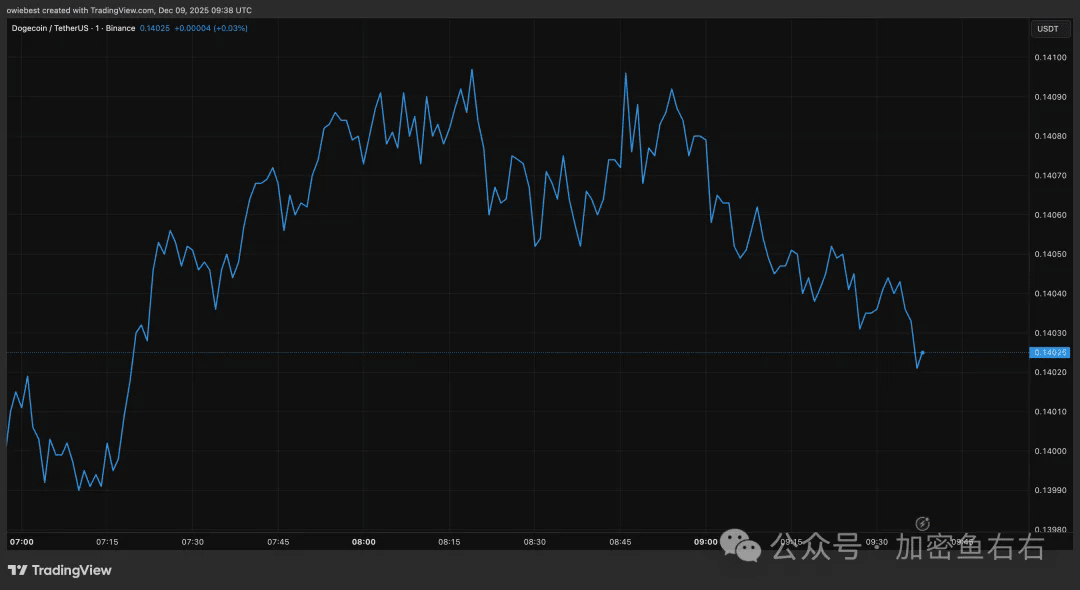The width and height of the screenshot is (1080, 590).
Task: Click the 0.14050 price axis label
Action: tap(1050, 254)
